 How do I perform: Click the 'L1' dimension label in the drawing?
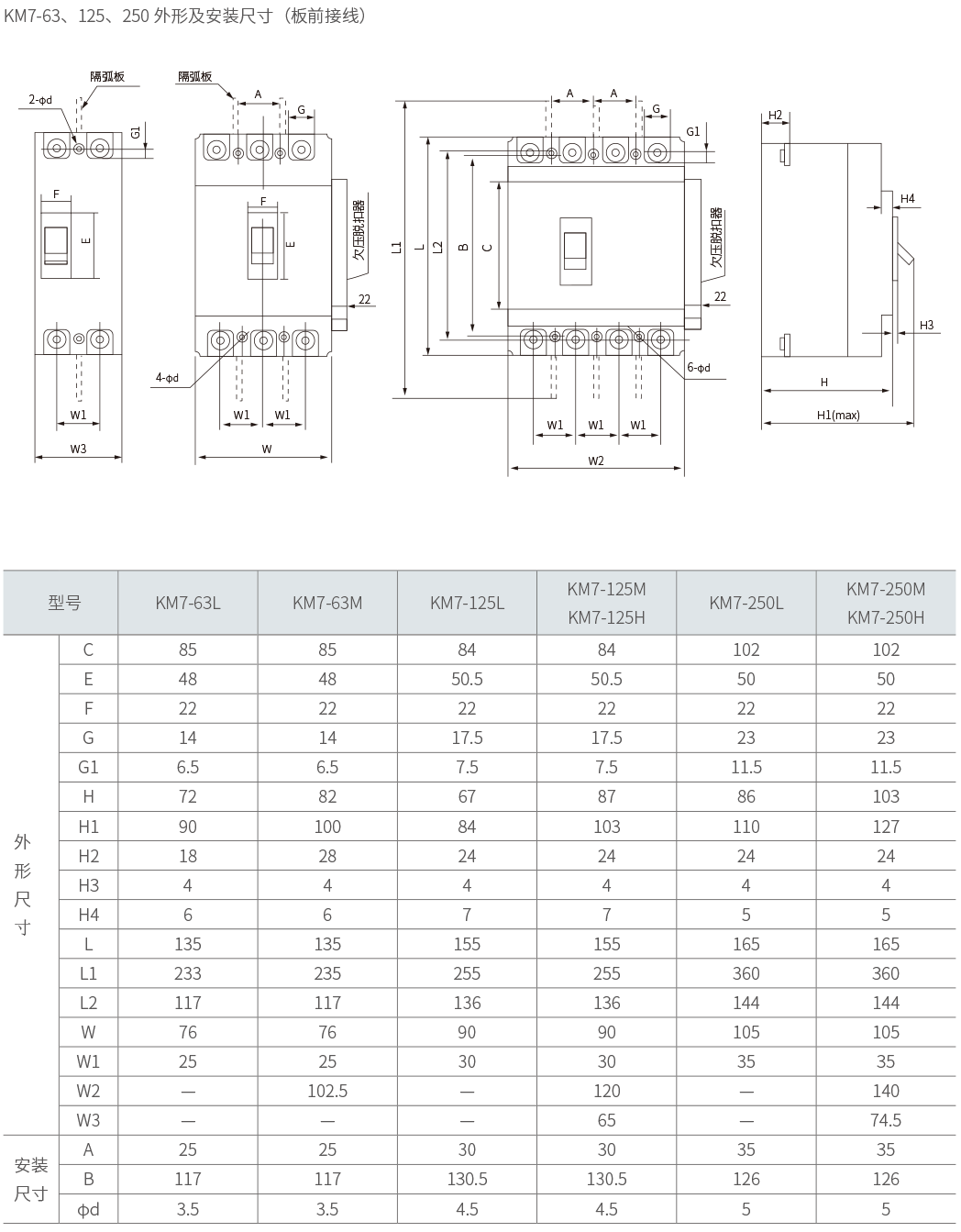click(396, 247)
